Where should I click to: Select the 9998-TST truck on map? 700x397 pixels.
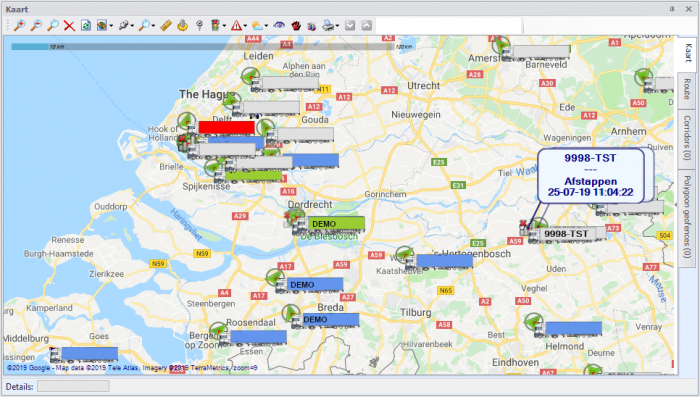coord(566,234)
